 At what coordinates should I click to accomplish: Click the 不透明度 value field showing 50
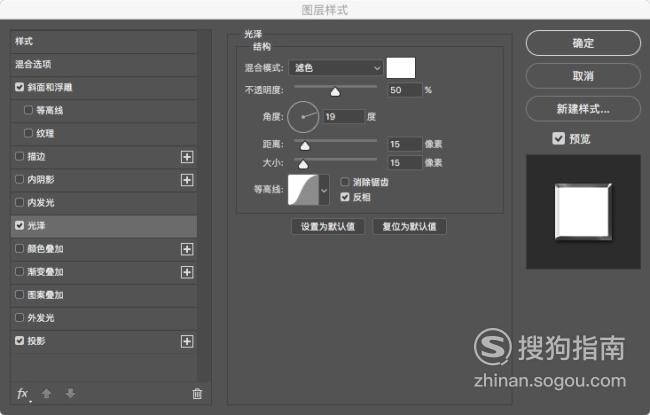click(x=404, y=90)
